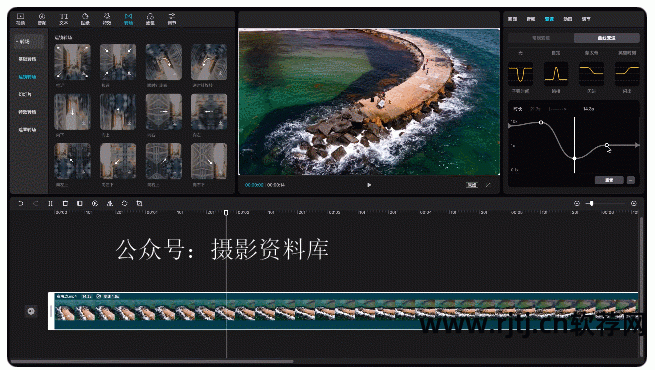Screen dimensions: 655x370
Task: Select the third sidebar transition category
Action: coord(25,94)
